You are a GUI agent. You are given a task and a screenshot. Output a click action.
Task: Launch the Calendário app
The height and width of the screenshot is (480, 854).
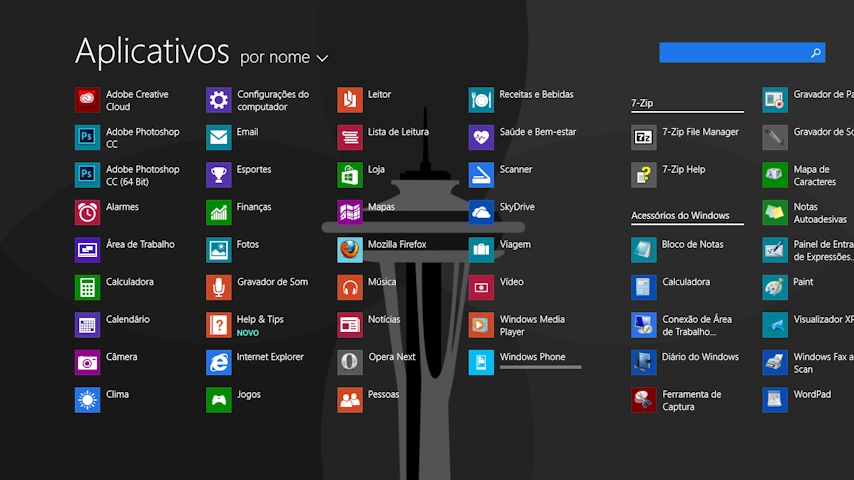click(87, 325)
